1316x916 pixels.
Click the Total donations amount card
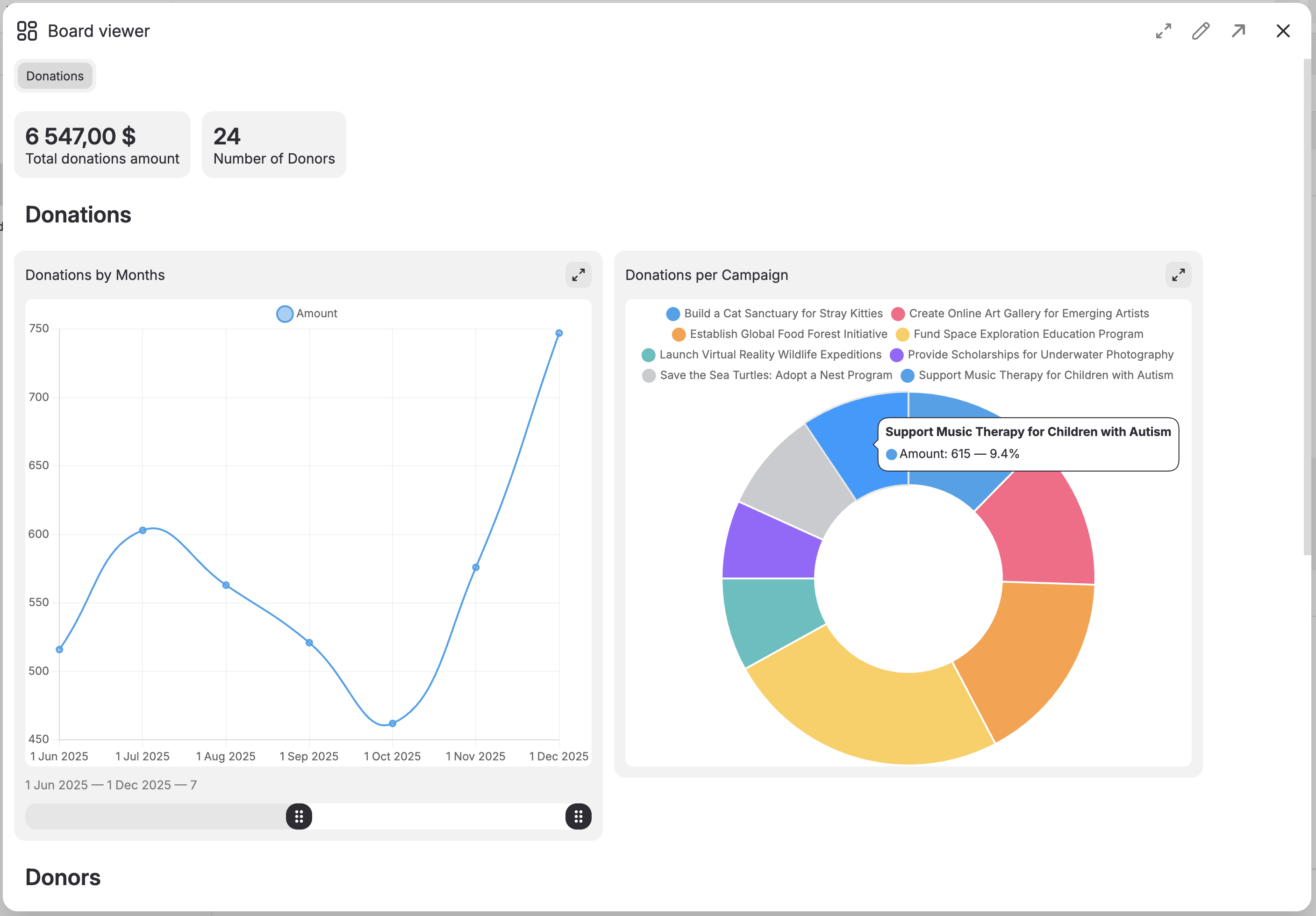[x=102, y=145]
